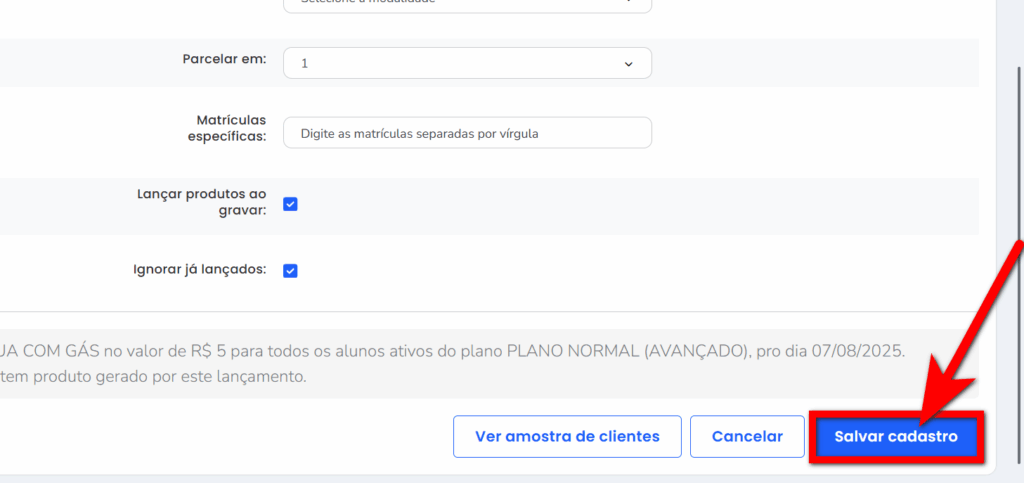
Task: Click the checkmark icon beside Lançar produtos ao gravar
Action: tap(290, 204)
